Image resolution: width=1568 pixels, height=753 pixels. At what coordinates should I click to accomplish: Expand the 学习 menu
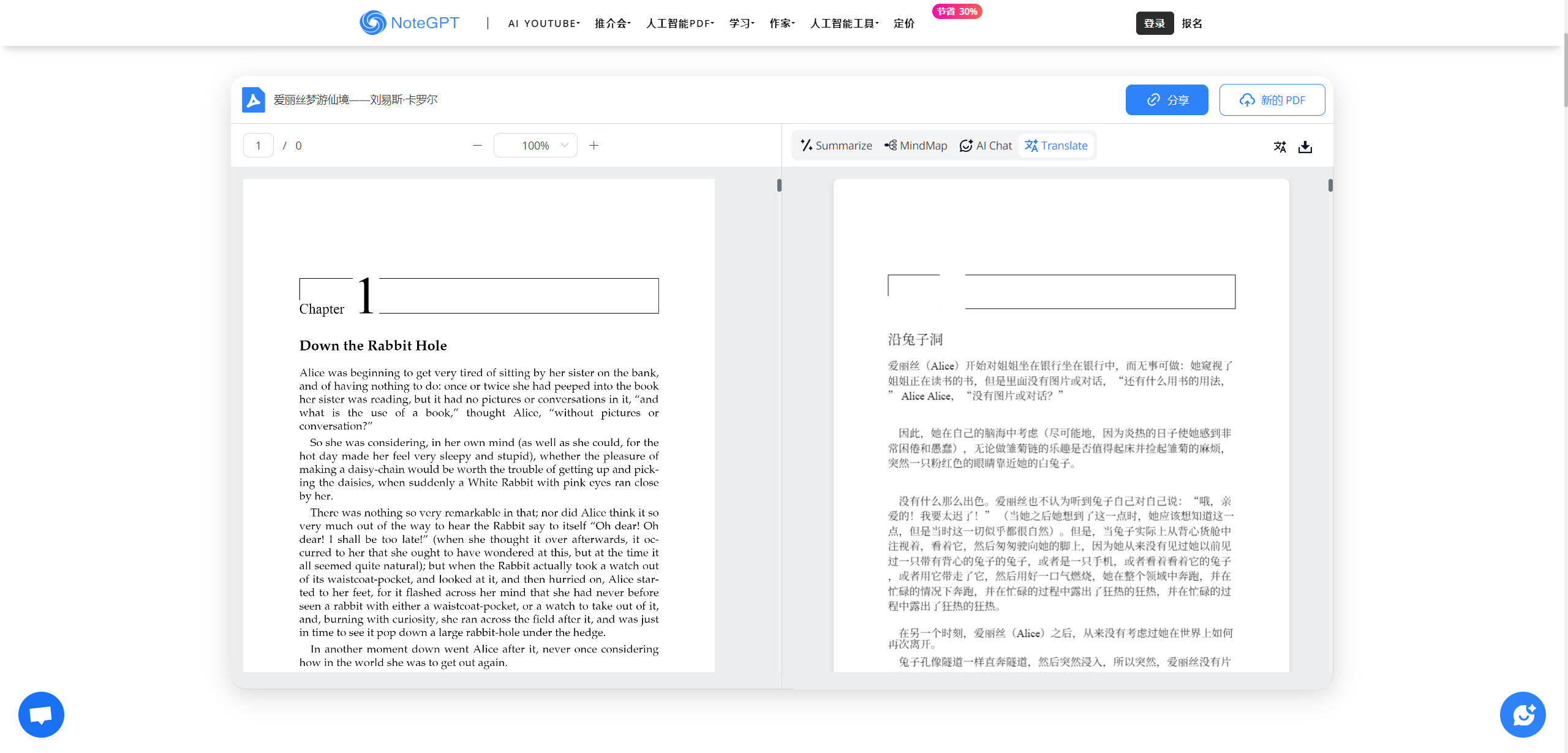click(x=742, y=23)
